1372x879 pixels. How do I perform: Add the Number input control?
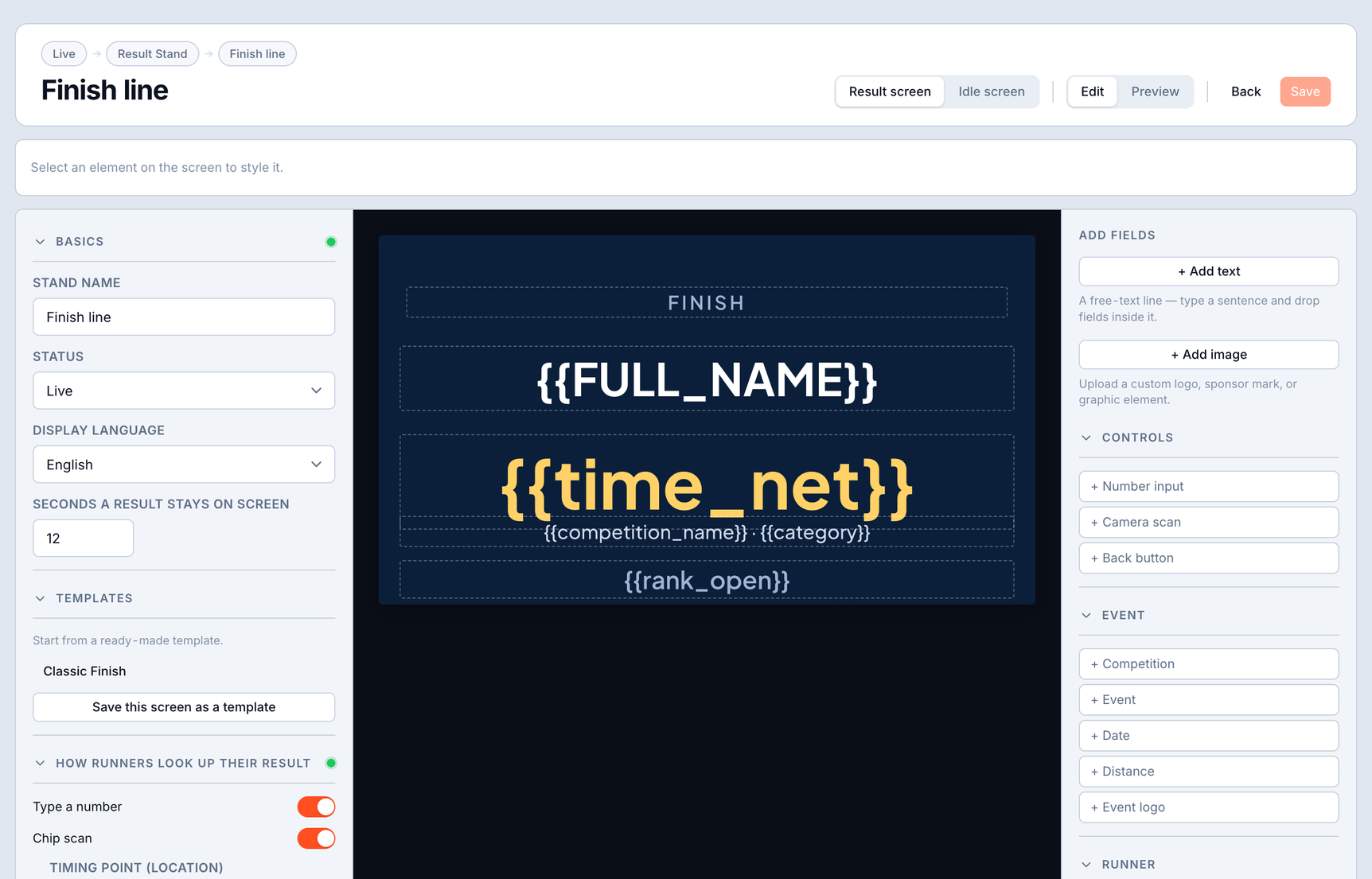tap(1209, 486)
